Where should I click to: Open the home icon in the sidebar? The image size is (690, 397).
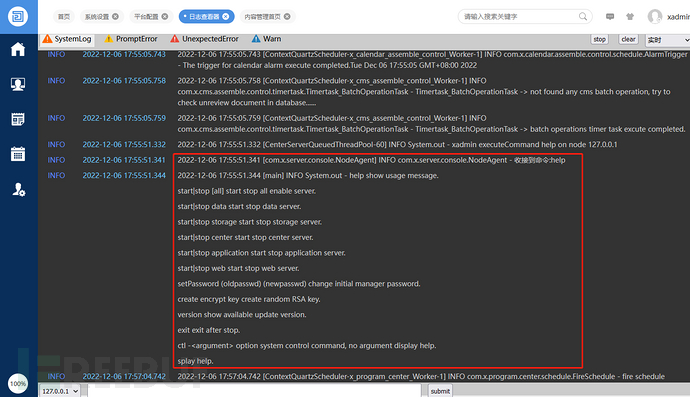18,49
